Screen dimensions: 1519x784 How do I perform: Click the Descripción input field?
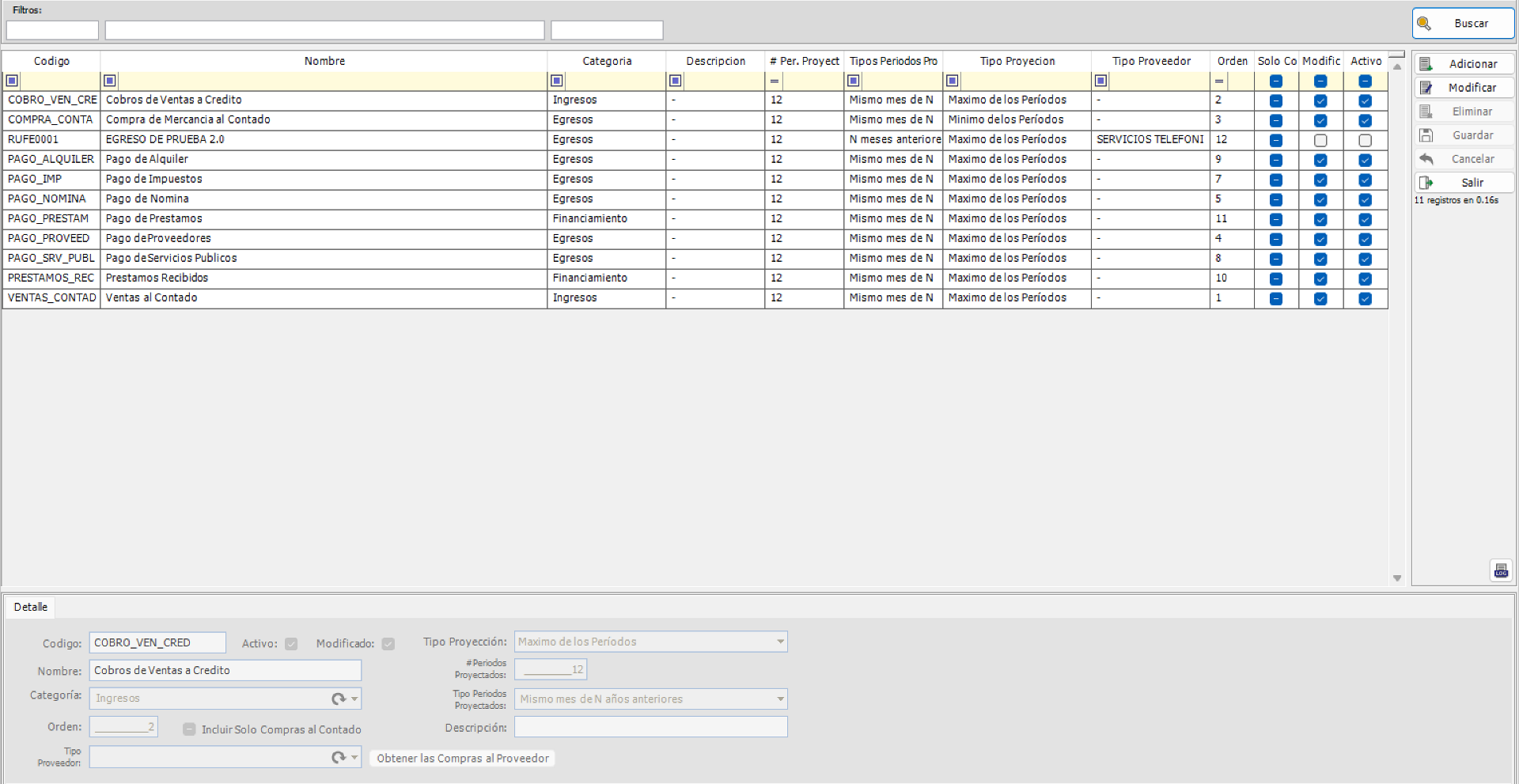tap(650, 726)
